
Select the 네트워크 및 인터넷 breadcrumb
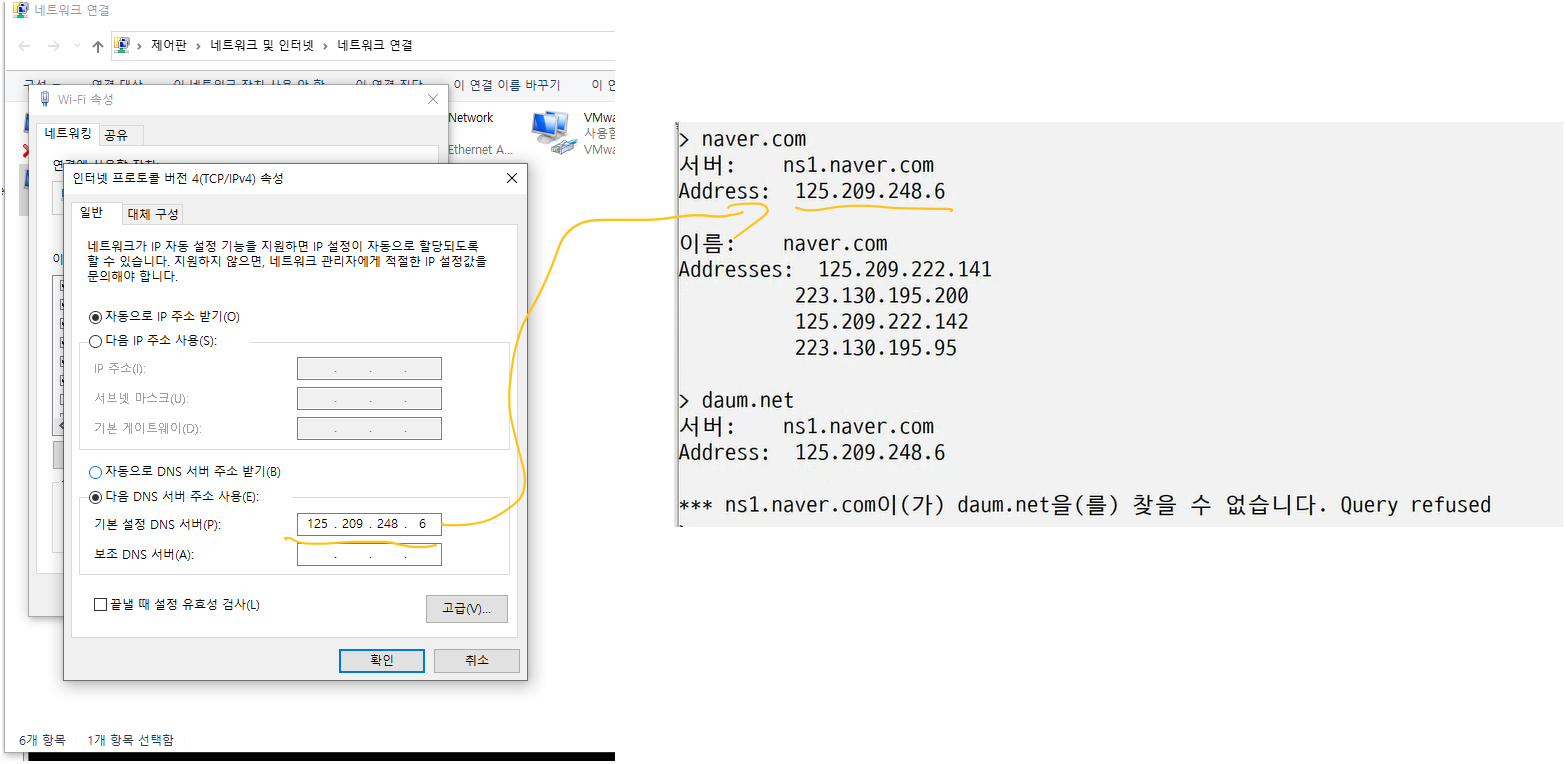click(x=262, y=46)
